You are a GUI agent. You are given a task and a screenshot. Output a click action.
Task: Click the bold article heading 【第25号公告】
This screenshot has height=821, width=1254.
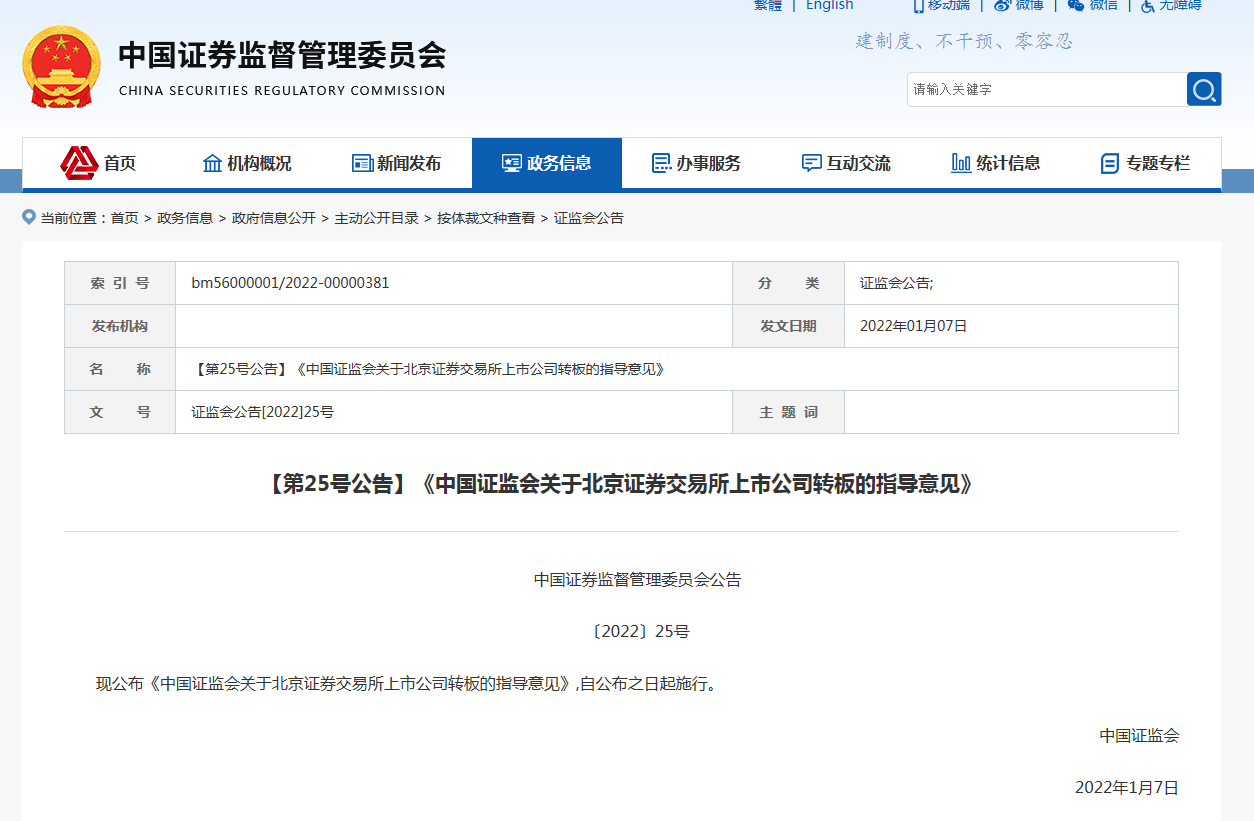621,485
